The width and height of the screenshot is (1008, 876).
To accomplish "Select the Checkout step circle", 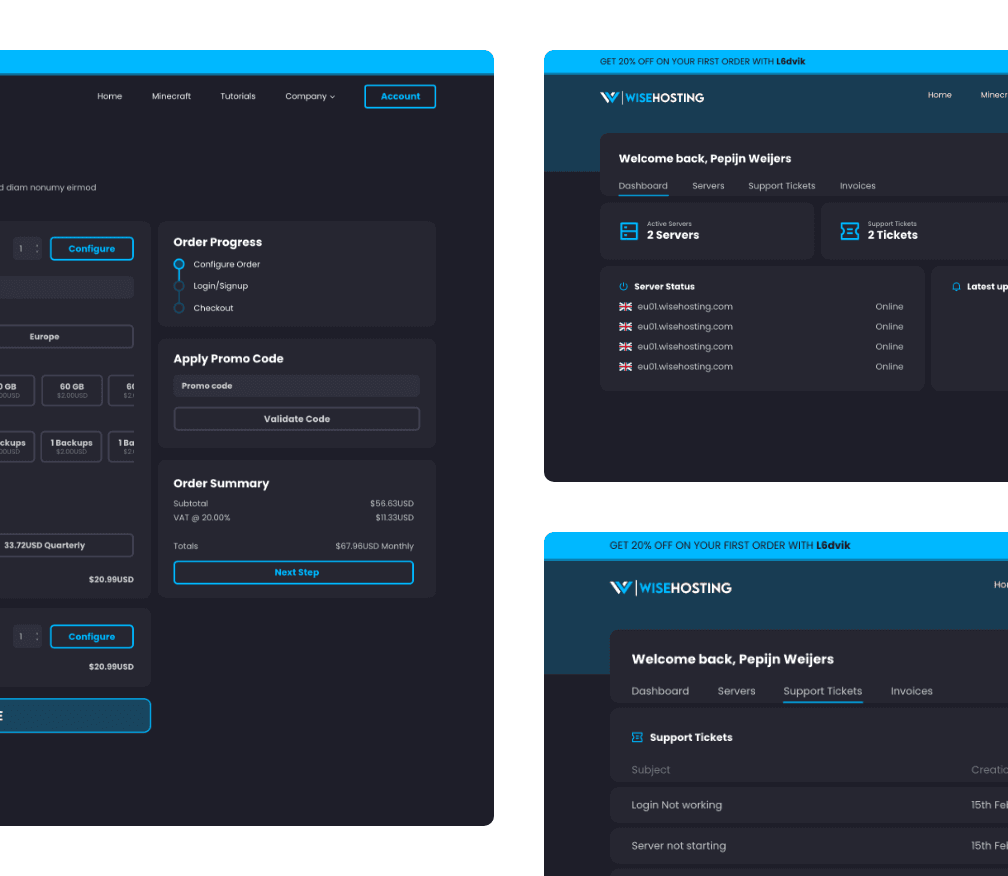I will [179, 308].
